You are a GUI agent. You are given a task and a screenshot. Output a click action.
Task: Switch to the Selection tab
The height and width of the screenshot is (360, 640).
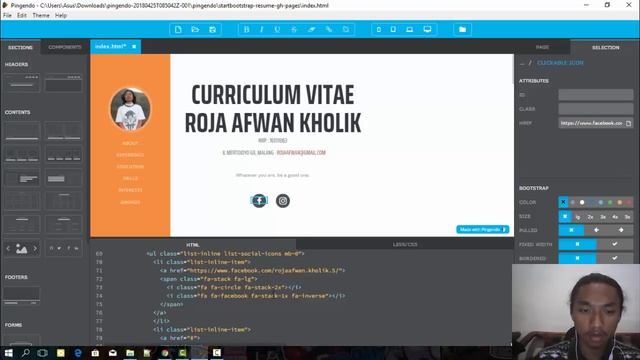point(605,47)
